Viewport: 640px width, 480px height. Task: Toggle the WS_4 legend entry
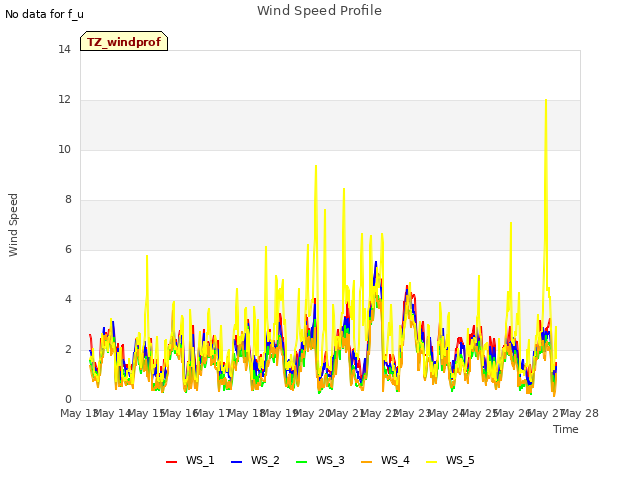coord(385,460)
